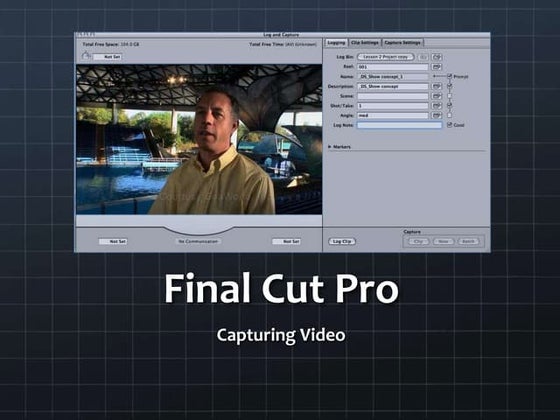Switch to the Logging tab

336,42
